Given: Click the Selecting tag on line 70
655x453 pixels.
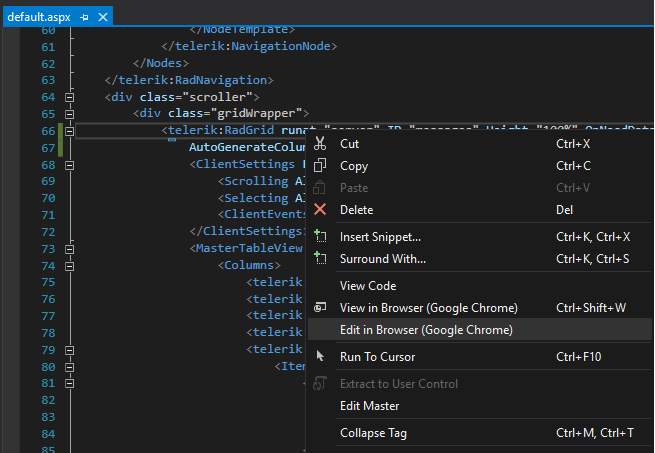Looking at the screenshot, I should tap(256, 198).
